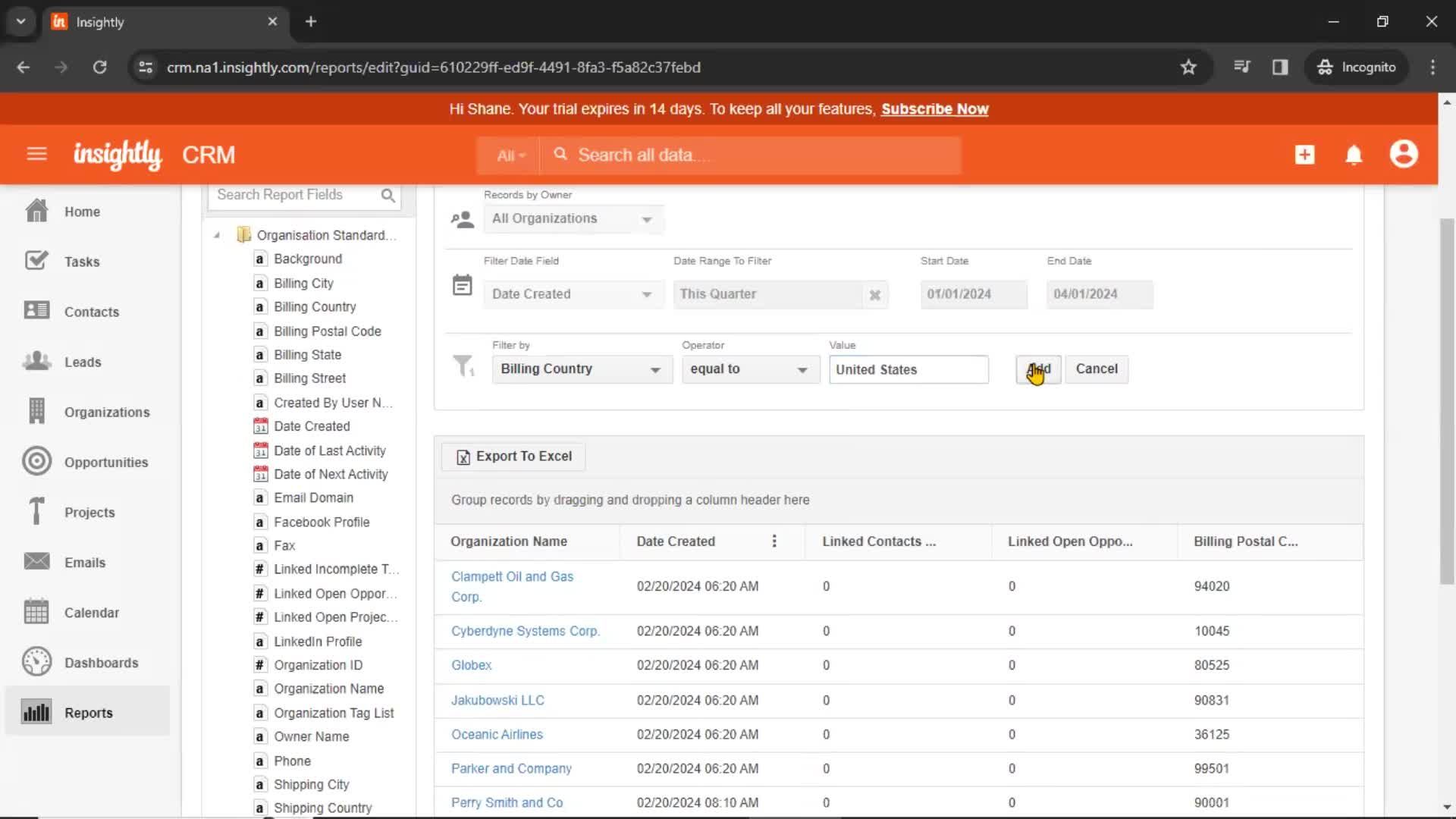Click the search magnifier in Report Fields
This screenshot has width=1456, height=819.
(x=388, y=196)
